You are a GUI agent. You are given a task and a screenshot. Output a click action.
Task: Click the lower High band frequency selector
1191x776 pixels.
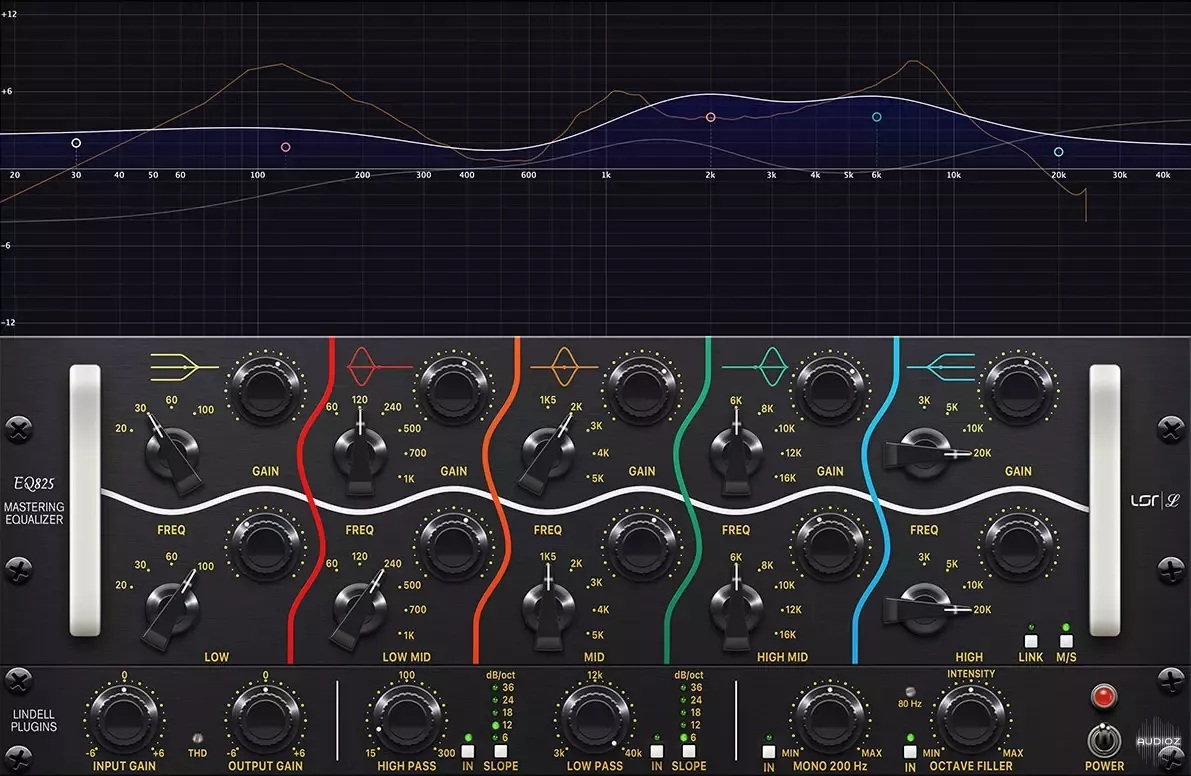(x=925, y=609)
